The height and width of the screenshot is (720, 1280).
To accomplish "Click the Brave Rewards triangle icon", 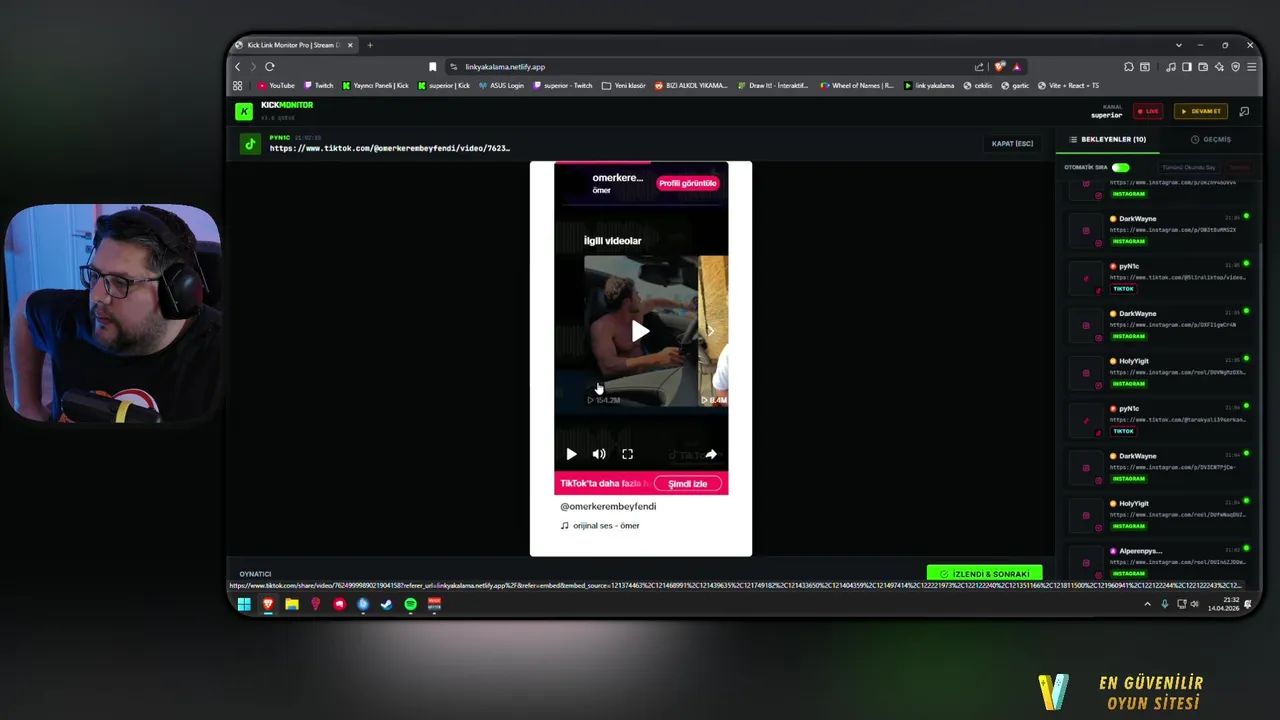I will (1016, 67).
